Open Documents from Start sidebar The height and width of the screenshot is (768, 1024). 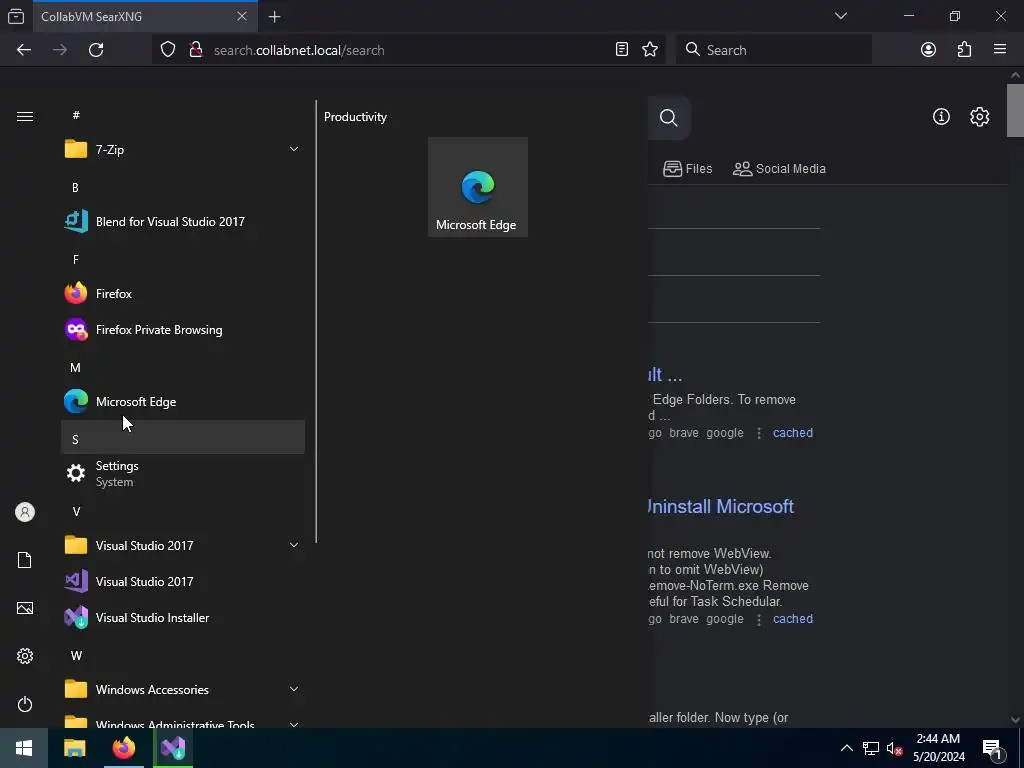click(x=25, y=560)
